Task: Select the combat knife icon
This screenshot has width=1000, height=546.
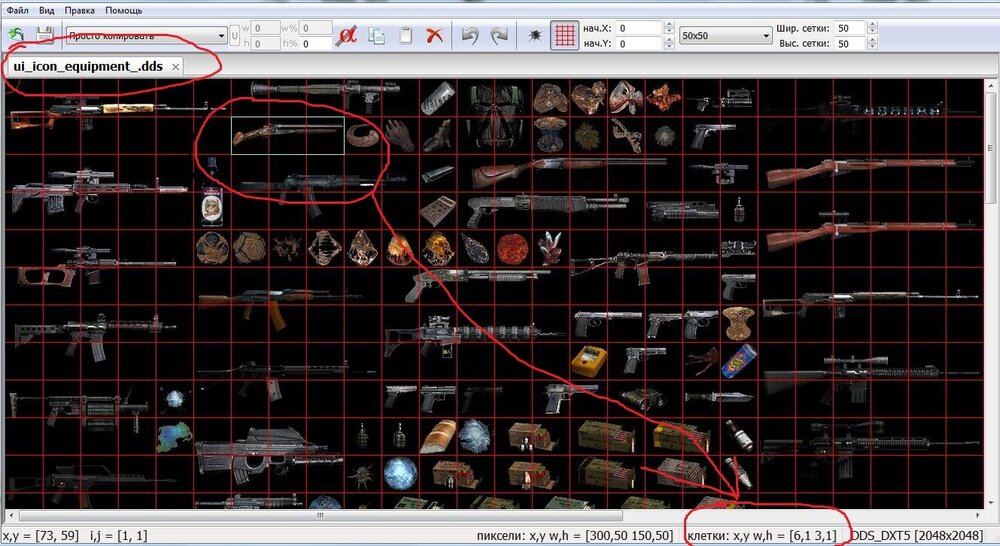Action: [x=719, y=399]
